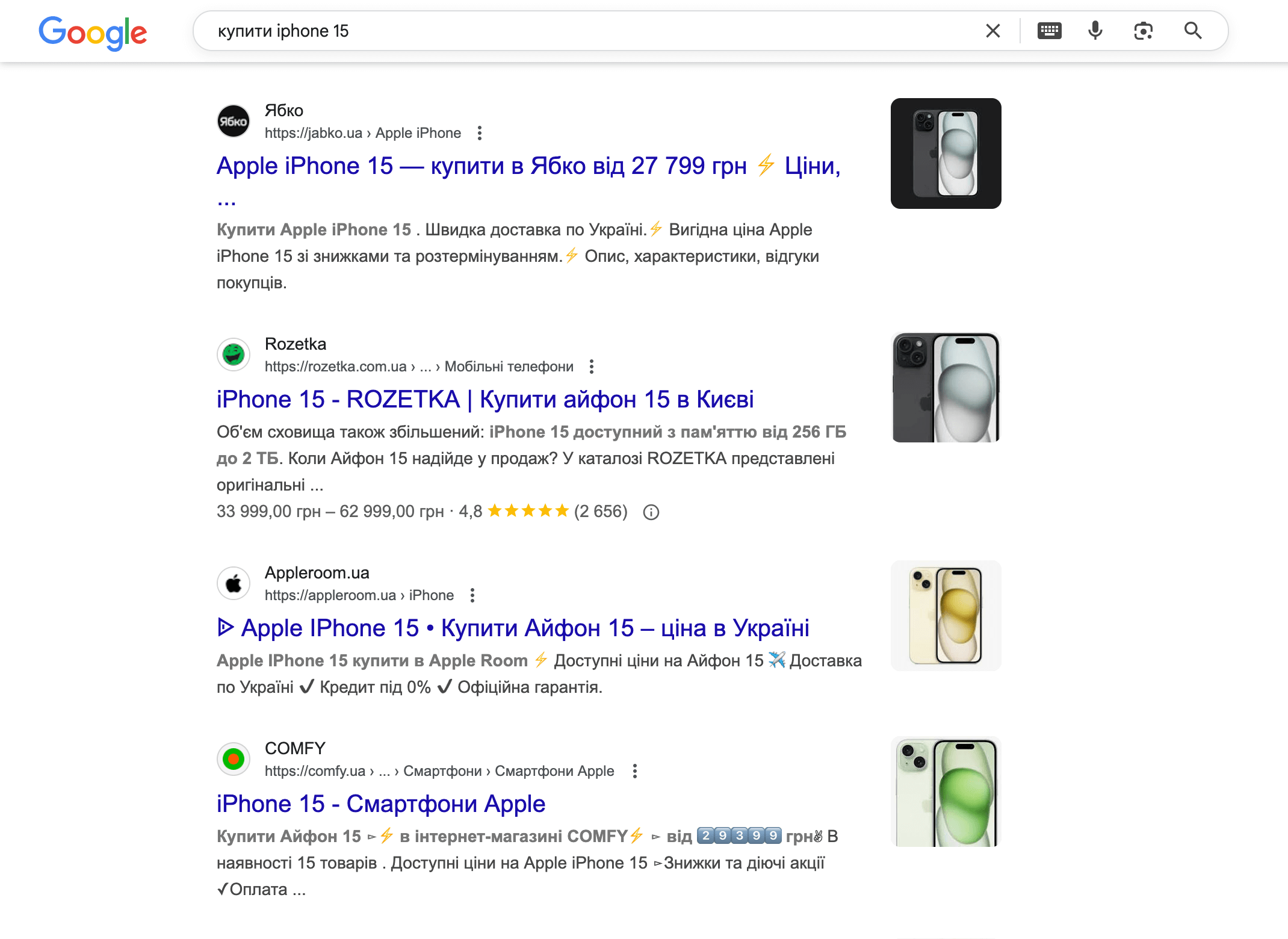Click the yellow iPhone thumbnail from Appleroom

coord(946,616)
